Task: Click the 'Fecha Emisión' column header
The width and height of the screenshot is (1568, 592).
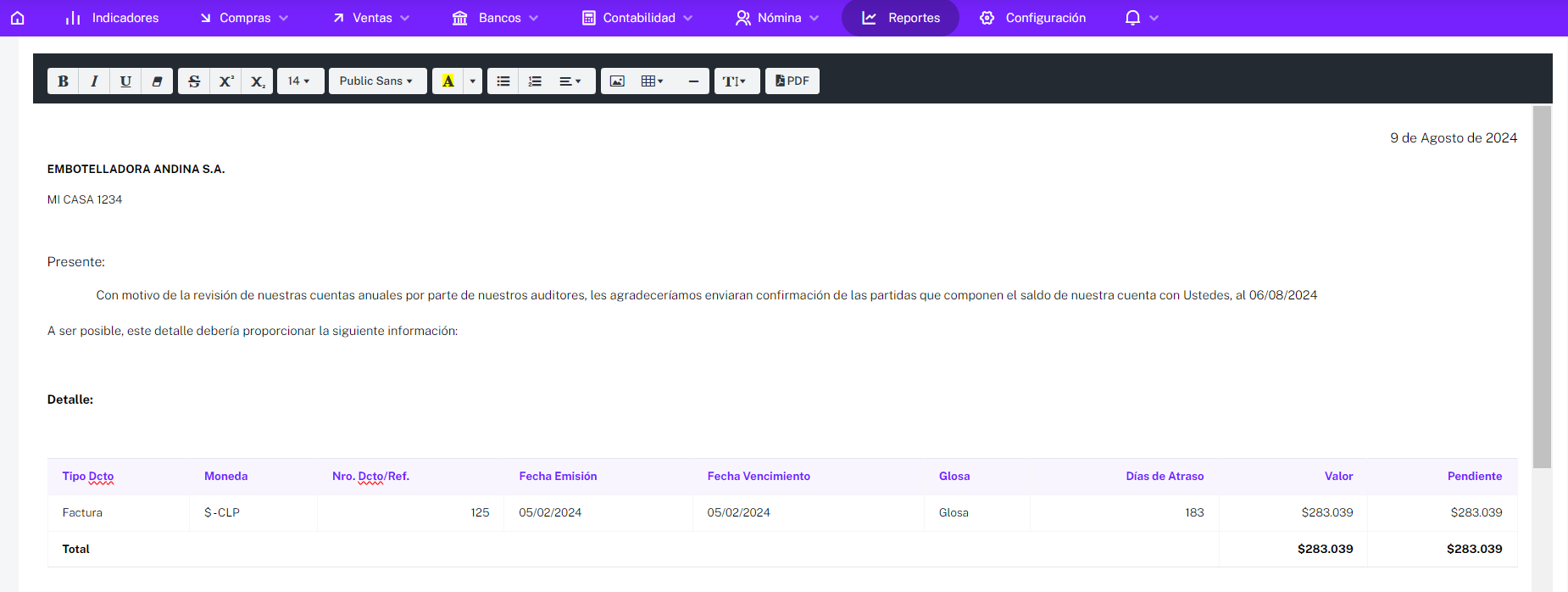Action: click(x=559, y=477)
